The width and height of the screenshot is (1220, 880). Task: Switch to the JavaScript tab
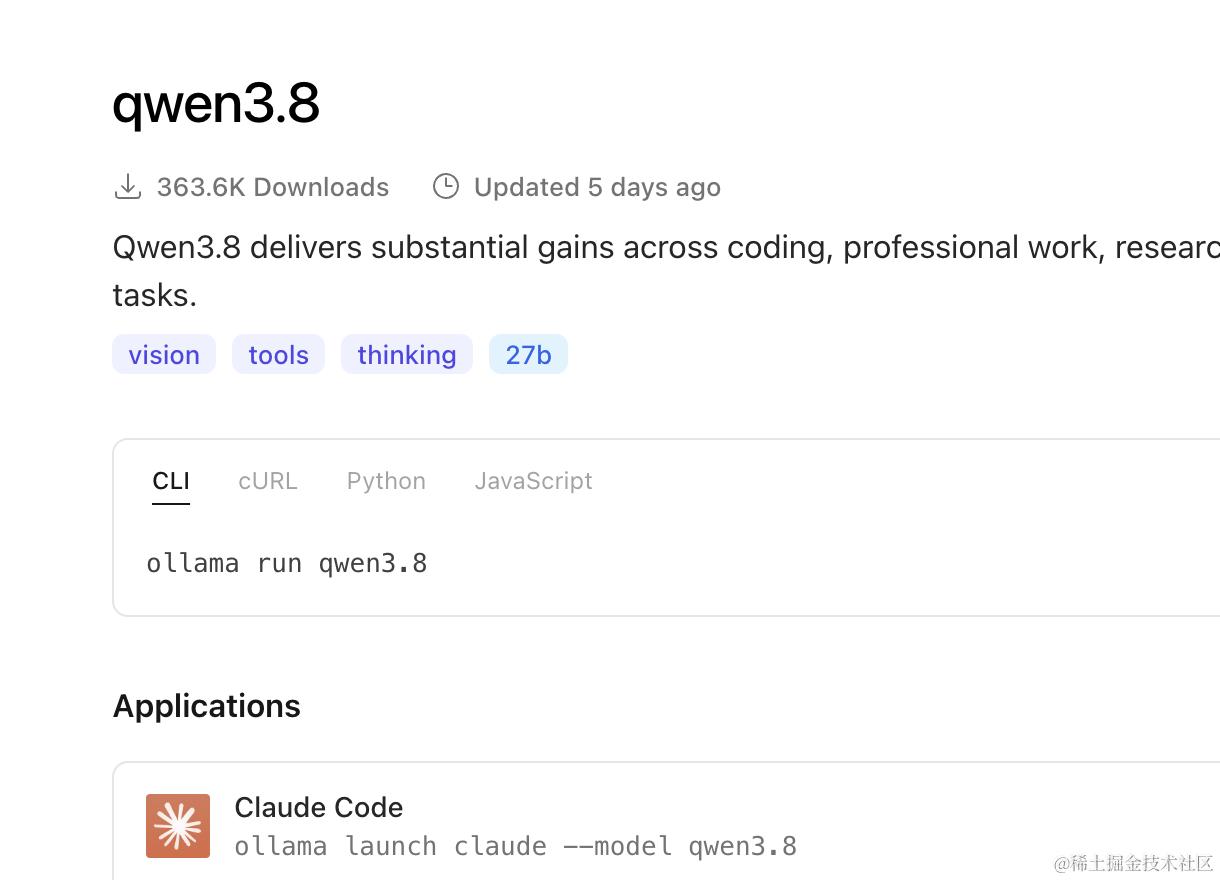(x=533, y=481)
